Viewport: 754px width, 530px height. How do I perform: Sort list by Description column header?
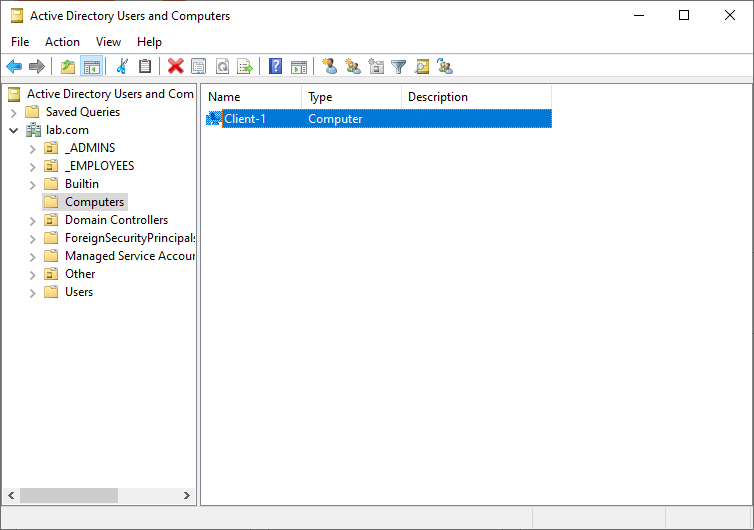tap(477, 97)
